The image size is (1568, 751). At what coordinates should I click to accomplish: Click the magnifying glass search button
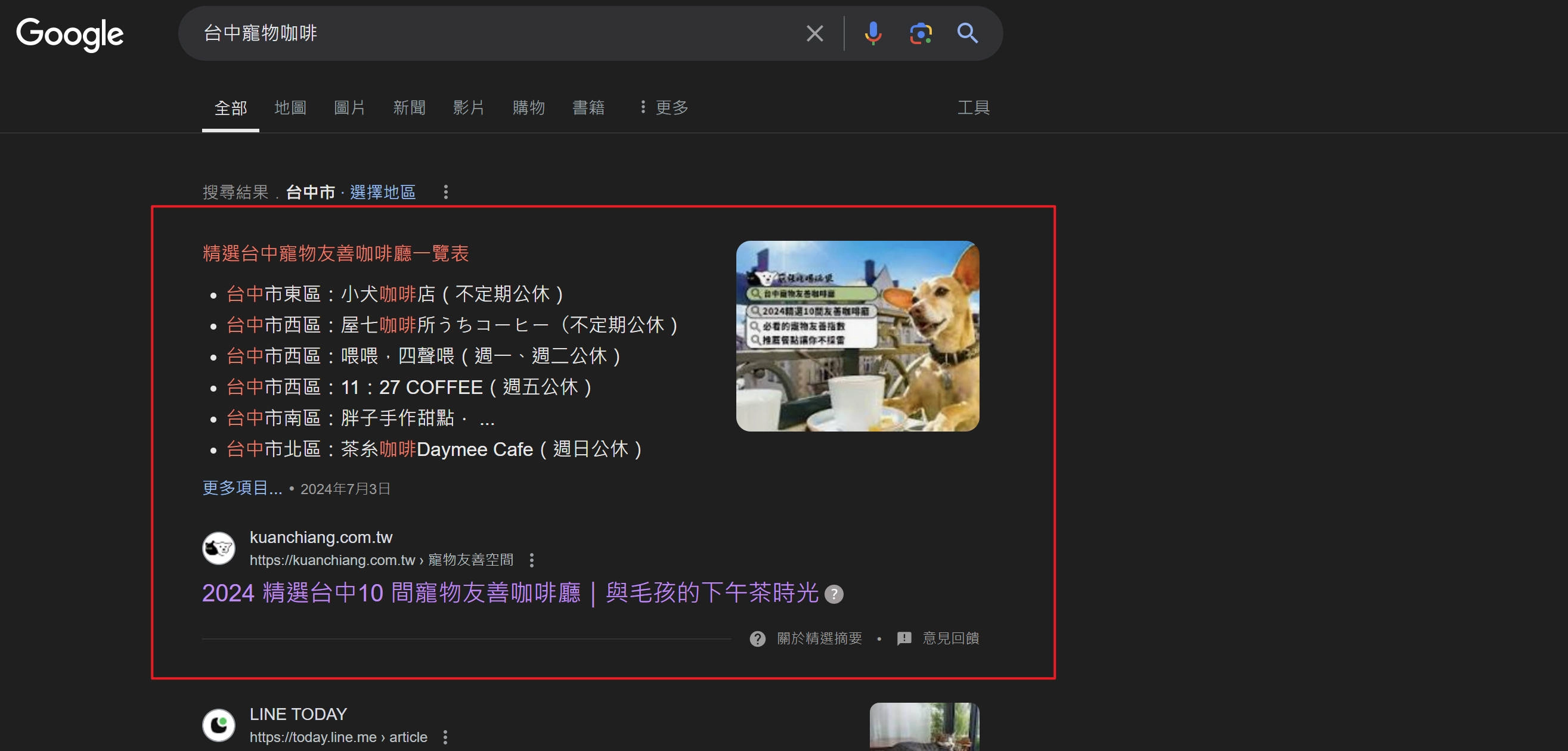[x=967, y=33]
